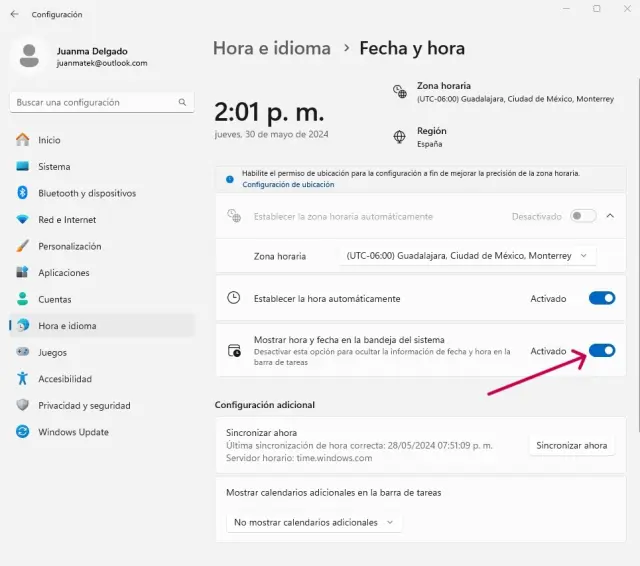The height and width of the screenshot is (566, 640).
Task: Click the Buscar una configuración search field
Action: pyautogui.click(x=95, y=102)
